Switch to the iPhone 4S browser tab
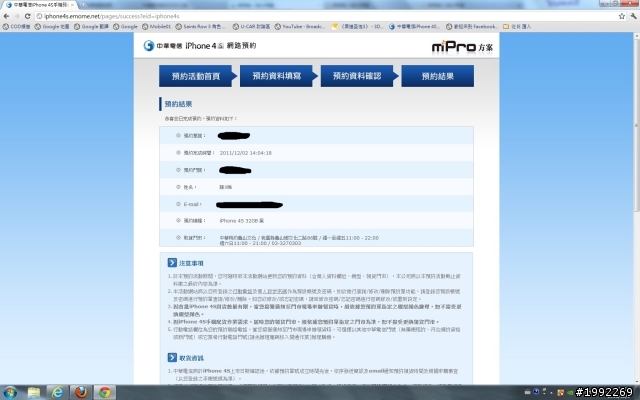640x400 pixels. tap(40, 5)
